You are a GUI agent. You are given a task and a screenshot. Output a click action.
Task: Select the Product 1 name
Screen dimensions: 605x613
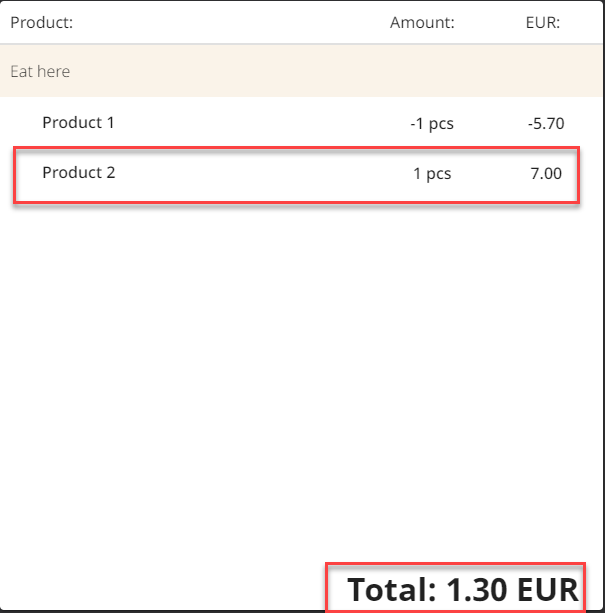(78, 123)
